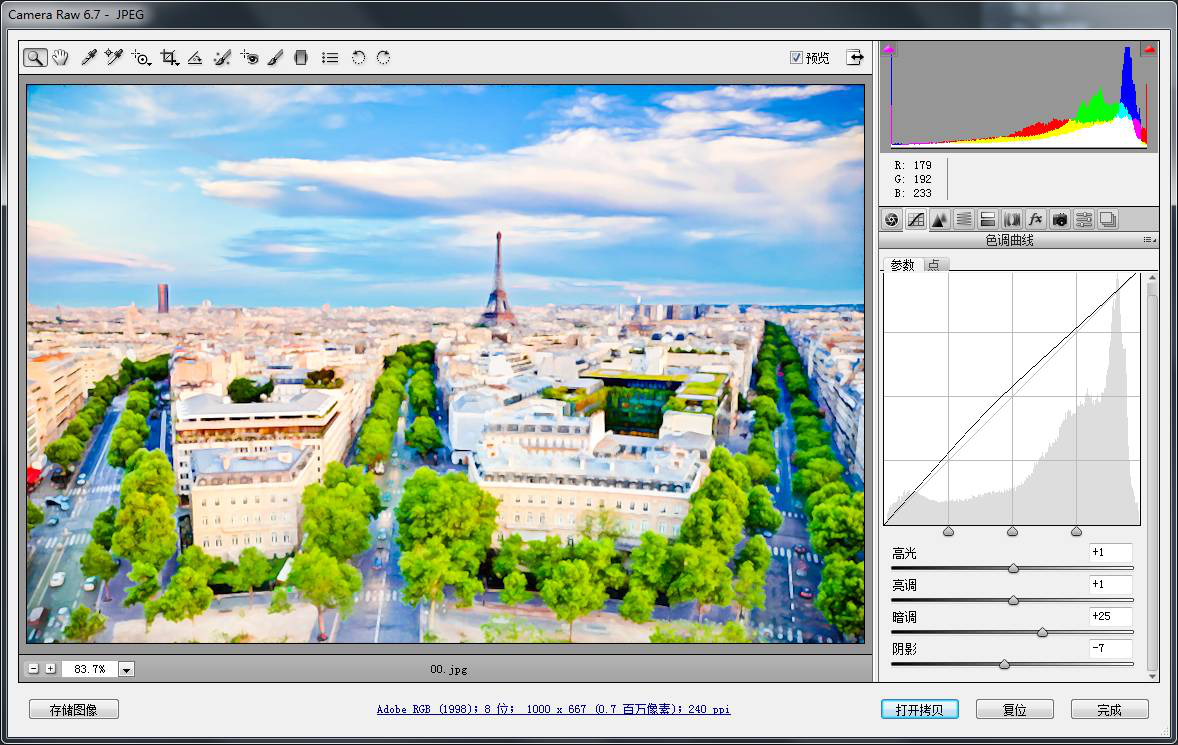Click the right curve region divider handle

tap(1076, 531)
